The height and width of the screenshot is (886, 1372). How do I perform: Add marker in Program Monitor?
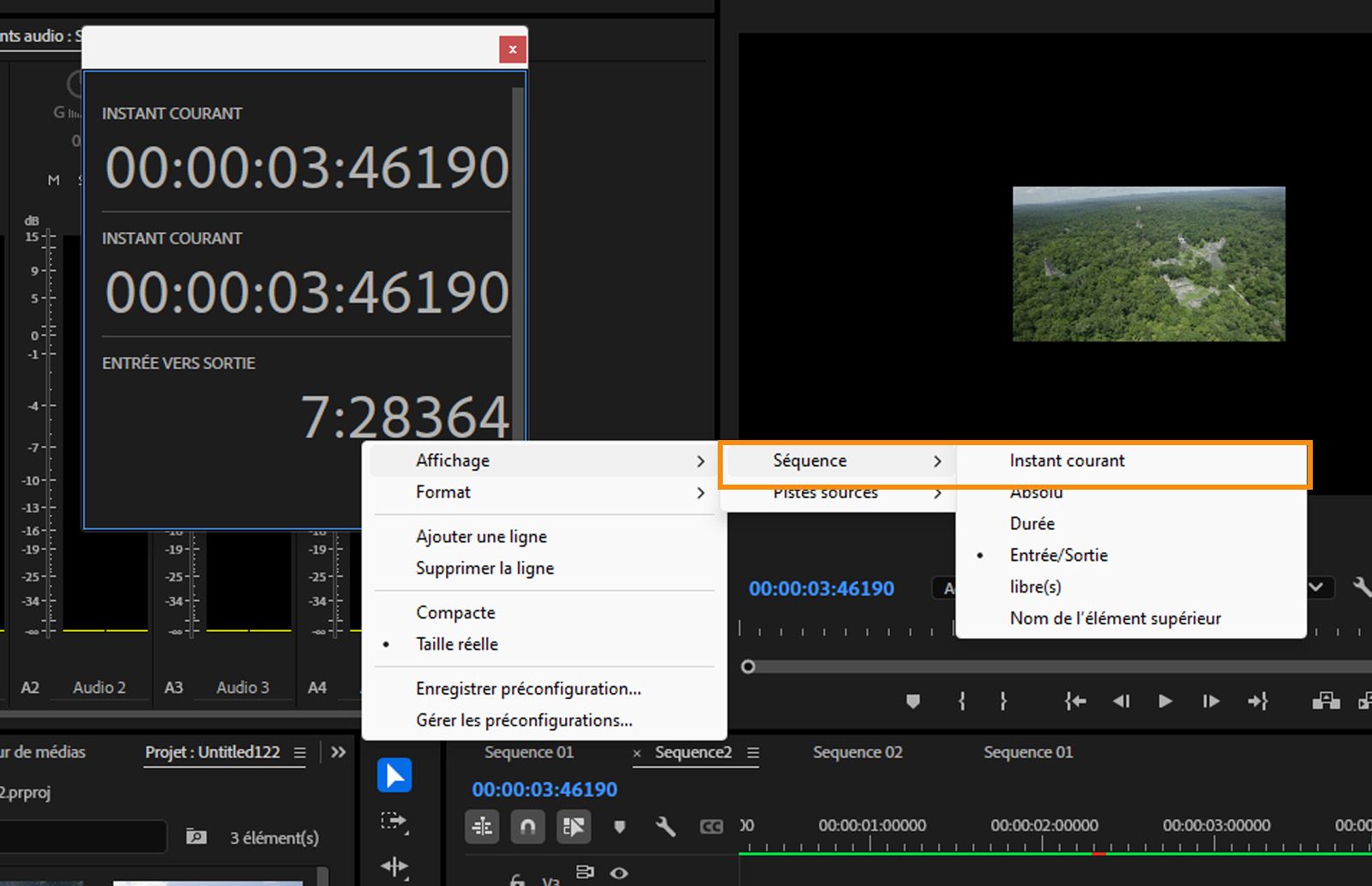(x=913, y=702)
